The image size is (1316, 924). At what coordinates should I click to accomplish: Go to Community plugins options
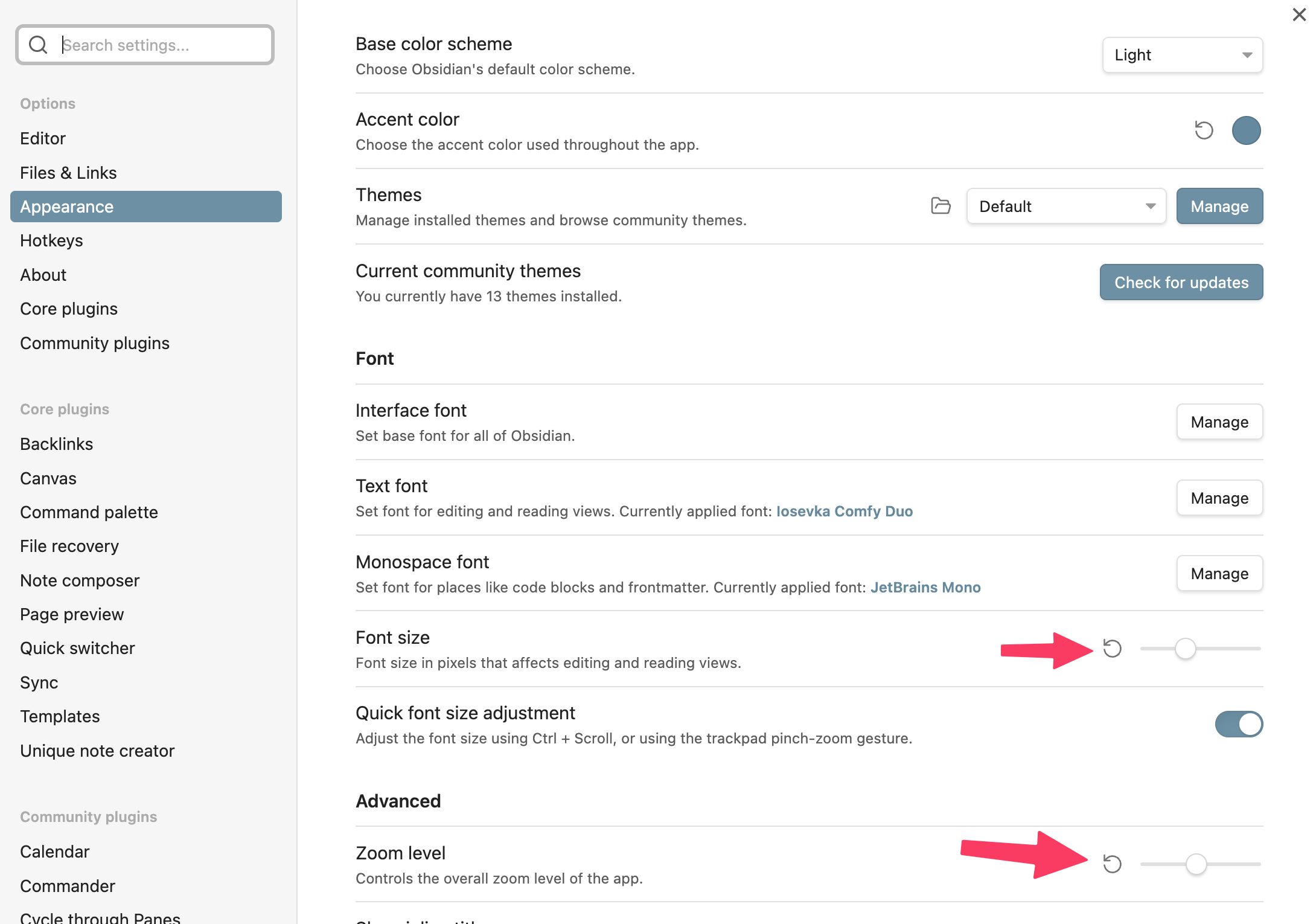pyautogui.click(x=94, y=343)
